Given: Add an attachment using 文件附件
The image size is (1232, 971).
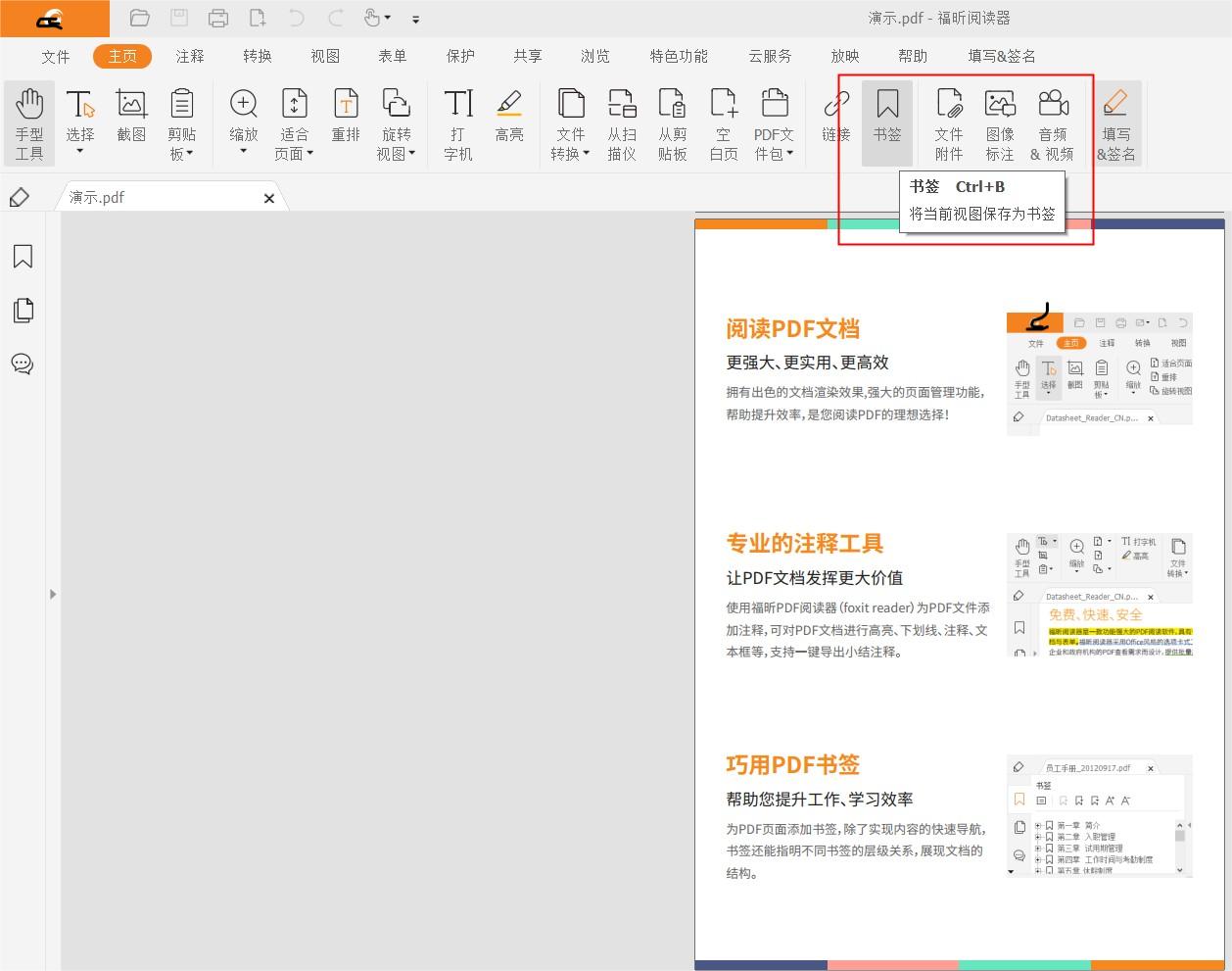Looking at the screenshot, I should (x=948, y=123).
